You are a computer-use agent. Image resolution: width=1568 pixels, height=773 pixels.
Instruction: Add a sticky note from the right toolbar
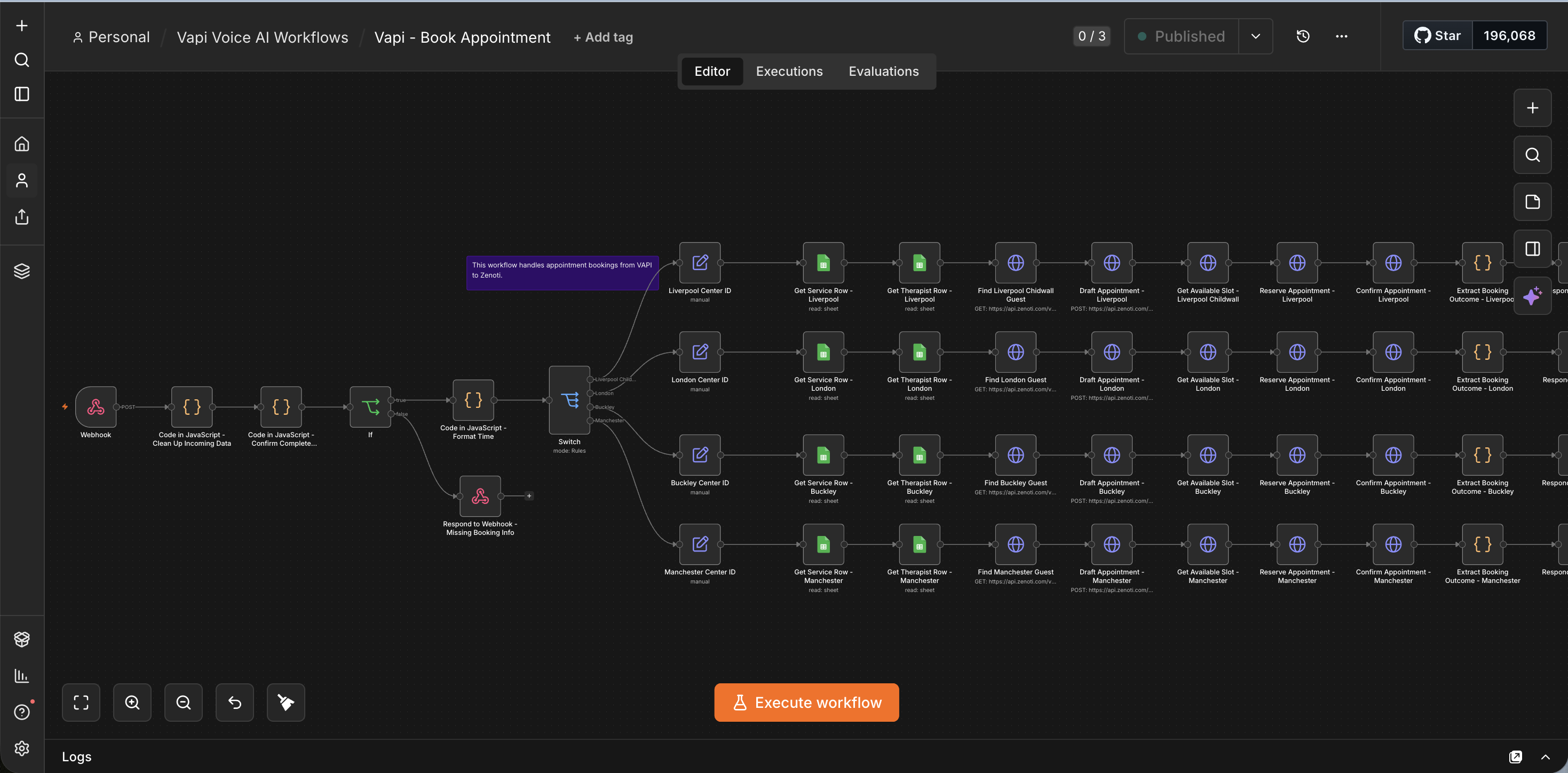(1532, 202)
